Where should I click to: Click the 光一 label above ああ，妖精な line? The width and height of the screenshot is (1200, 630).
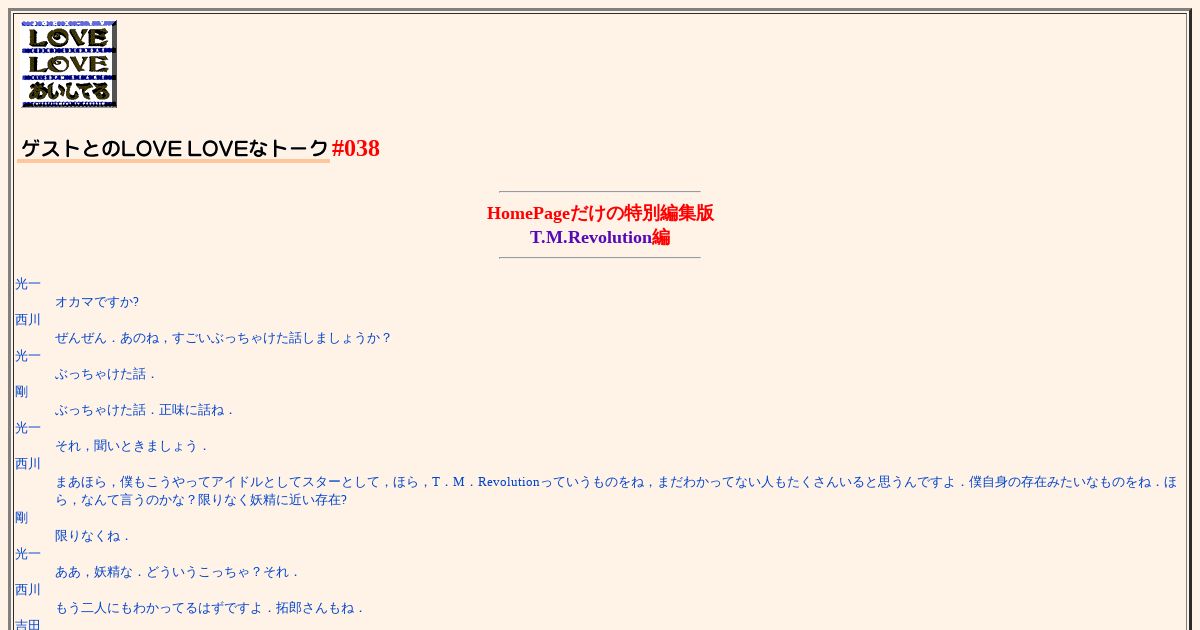coord(28,554)
